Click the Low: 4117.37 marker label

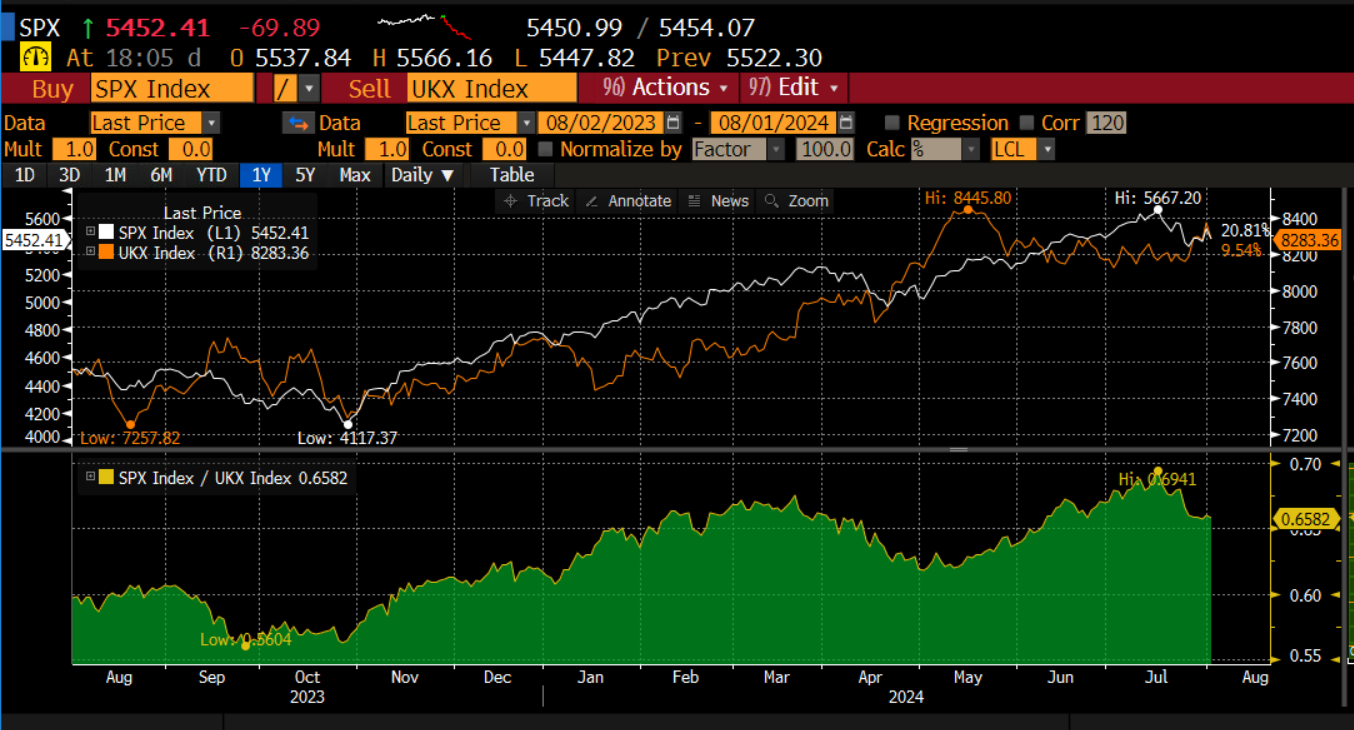[x=348, y=437]
